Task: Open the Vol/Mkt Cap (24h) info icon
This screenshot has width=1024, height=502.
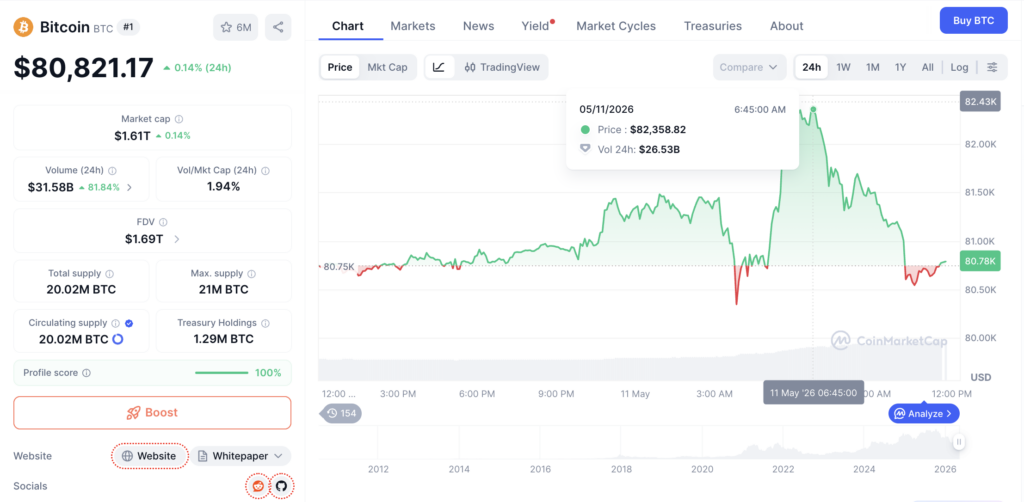Action: (265, 170)
